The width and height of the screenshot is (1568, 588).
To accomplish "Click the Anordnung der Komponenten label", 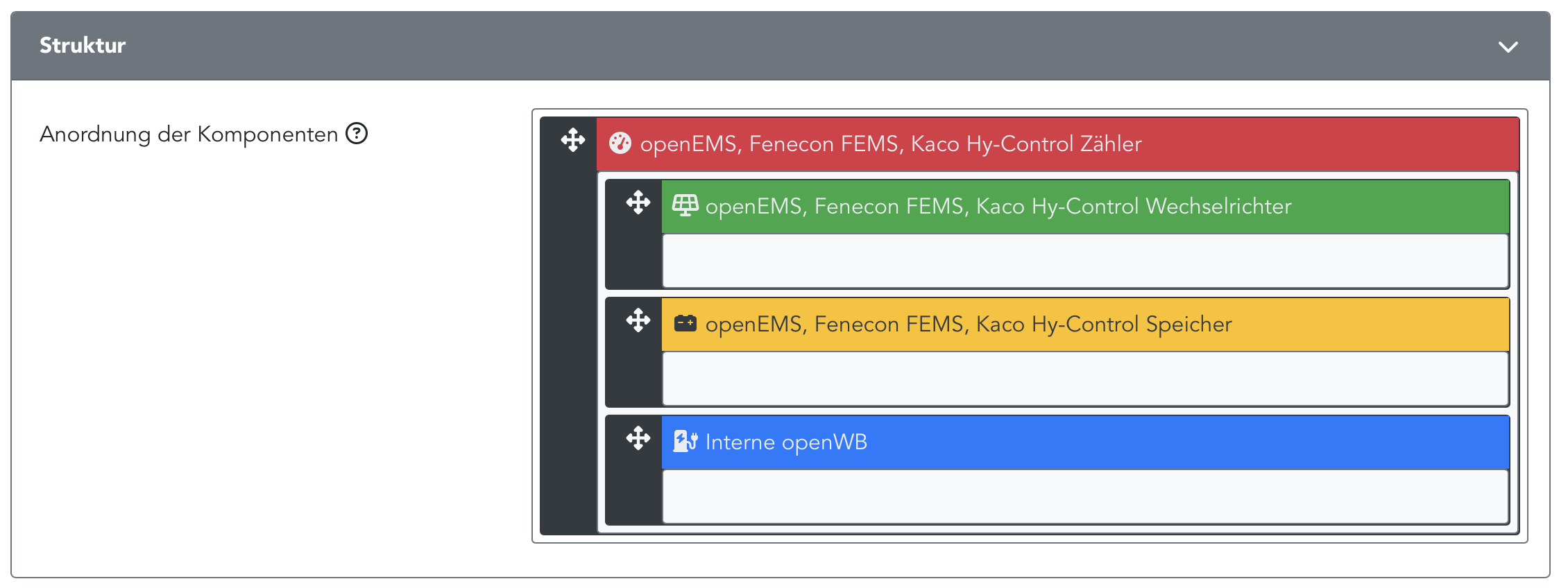I will point(189,134).
